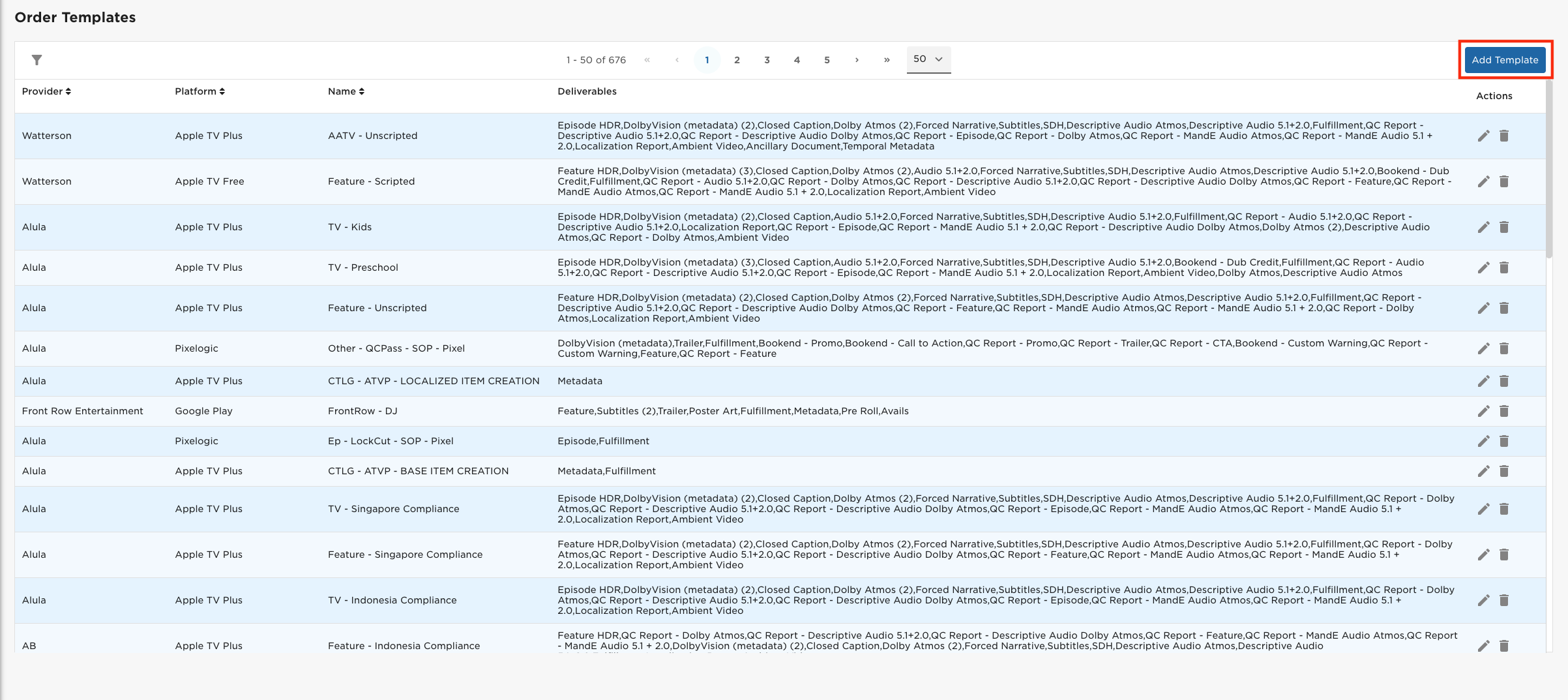
Task: Go to page 3
Action: (x=767, y=60)
